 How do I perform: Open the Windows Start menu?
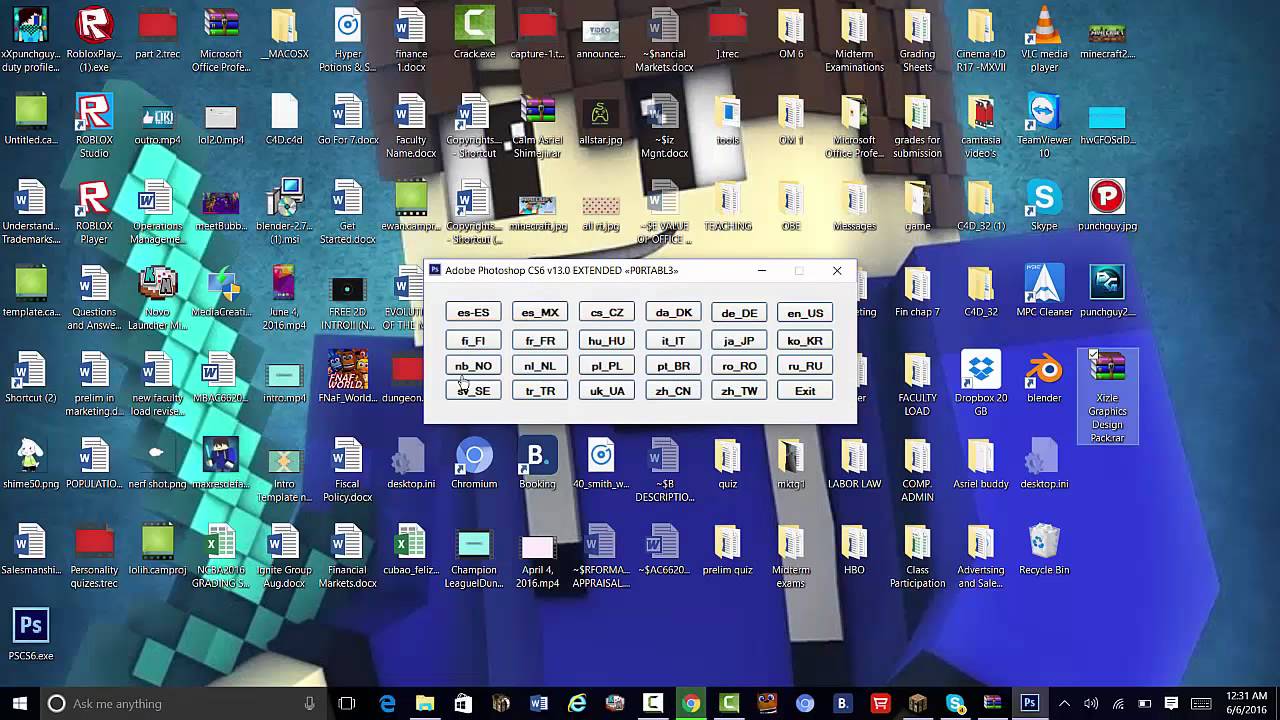(20, 703)
